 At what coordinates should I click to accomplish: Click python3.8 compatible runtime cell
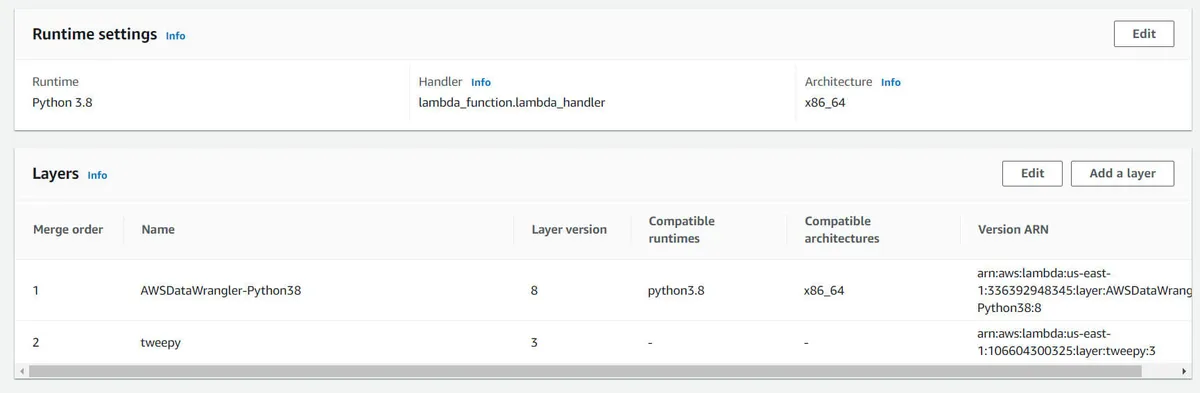click(676, 291)
